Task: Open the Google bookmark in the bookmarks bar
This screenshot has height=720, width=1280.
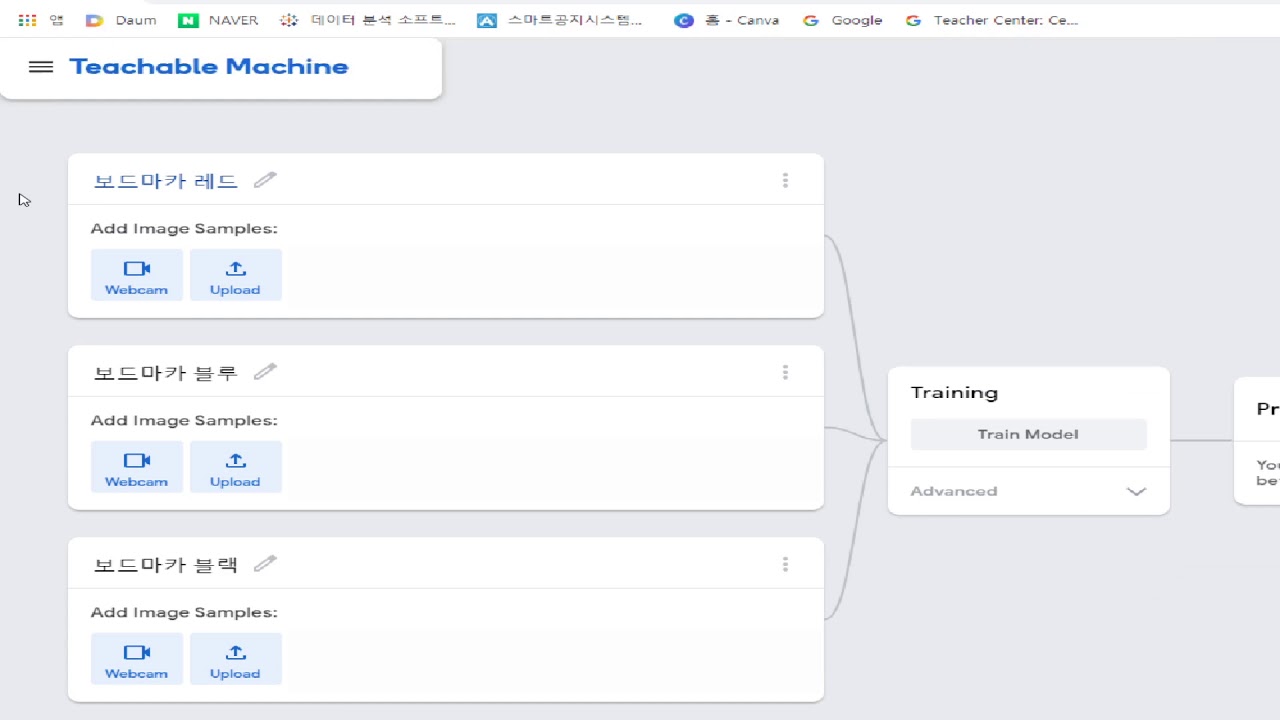Action: coord(843,20)
